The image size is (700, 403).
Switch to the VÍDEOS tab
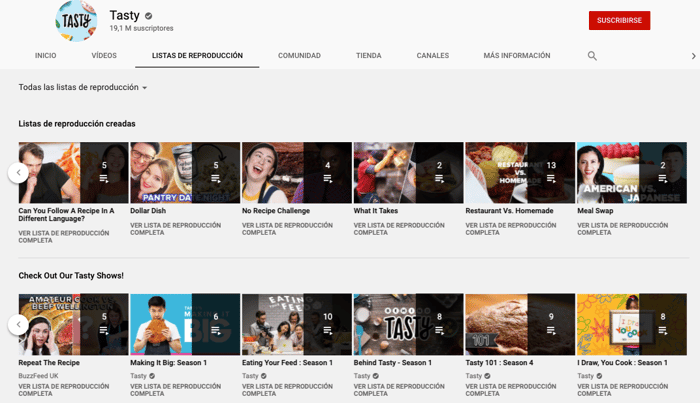click(104, 56)
